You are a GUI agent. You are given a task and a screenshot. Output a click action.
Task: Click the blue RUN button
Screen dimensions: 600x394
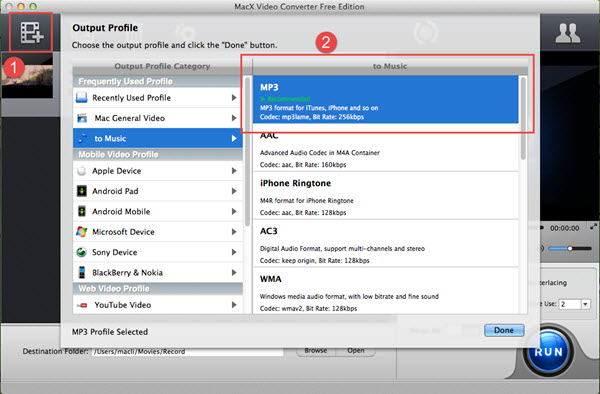549,352
